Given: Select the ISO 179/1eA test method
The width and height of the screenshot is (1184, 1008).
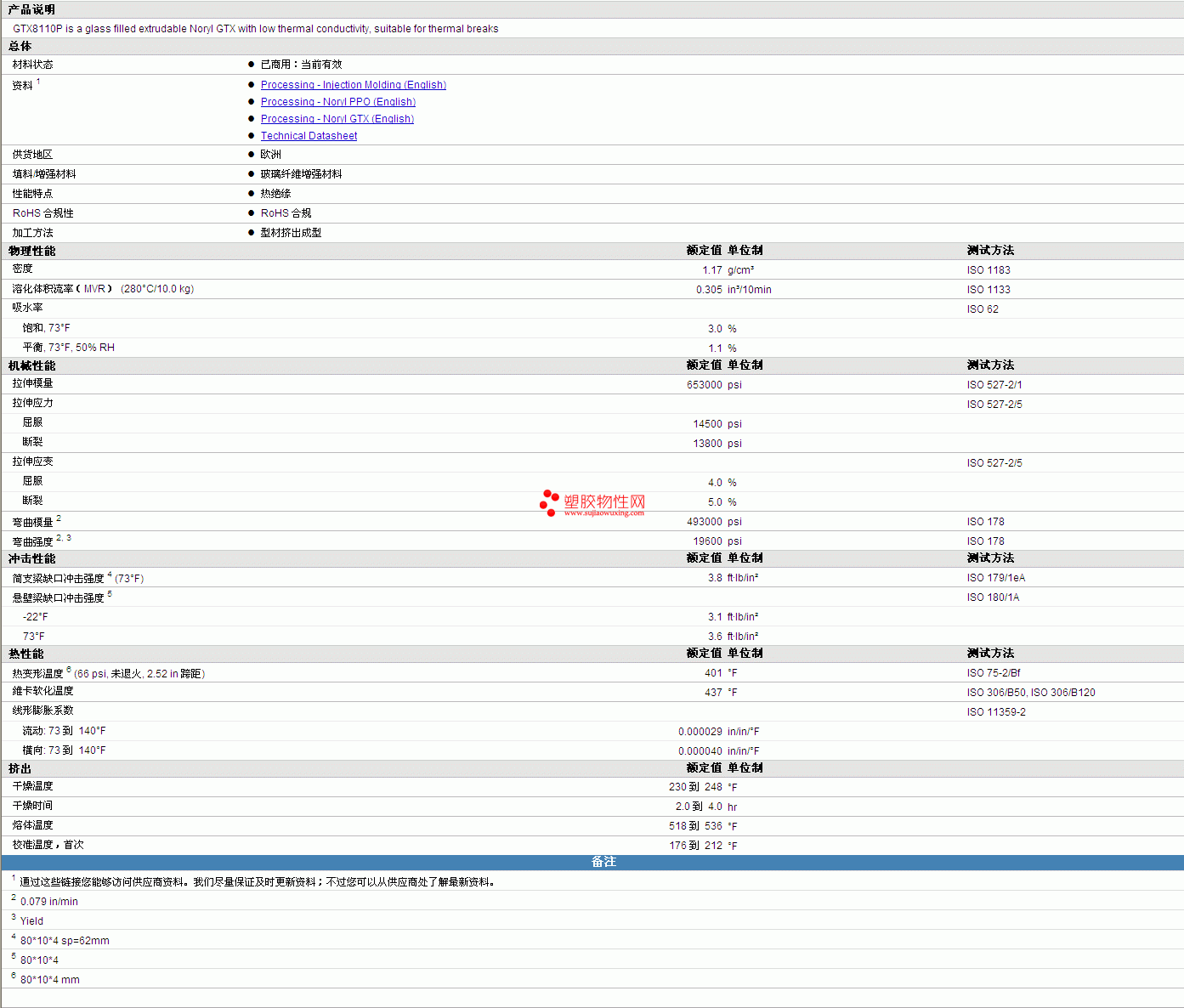Looking at the screenshot, I should [996, 578].
